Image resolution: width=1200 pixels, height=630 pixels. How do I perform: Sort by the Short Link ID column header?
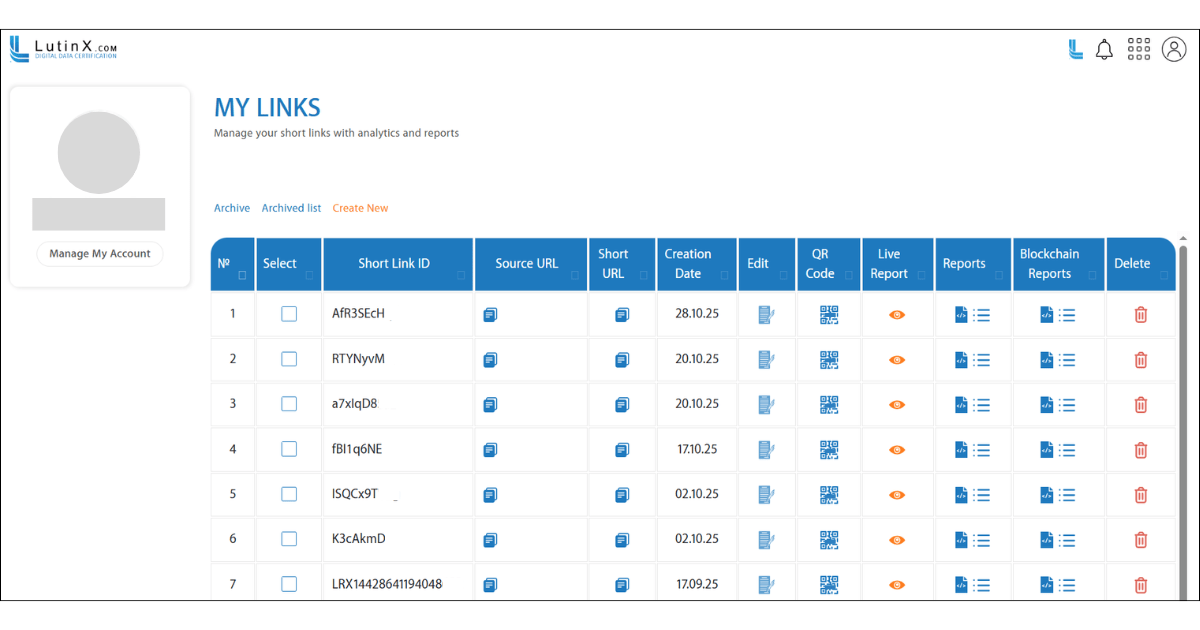[x=394, y=264]
